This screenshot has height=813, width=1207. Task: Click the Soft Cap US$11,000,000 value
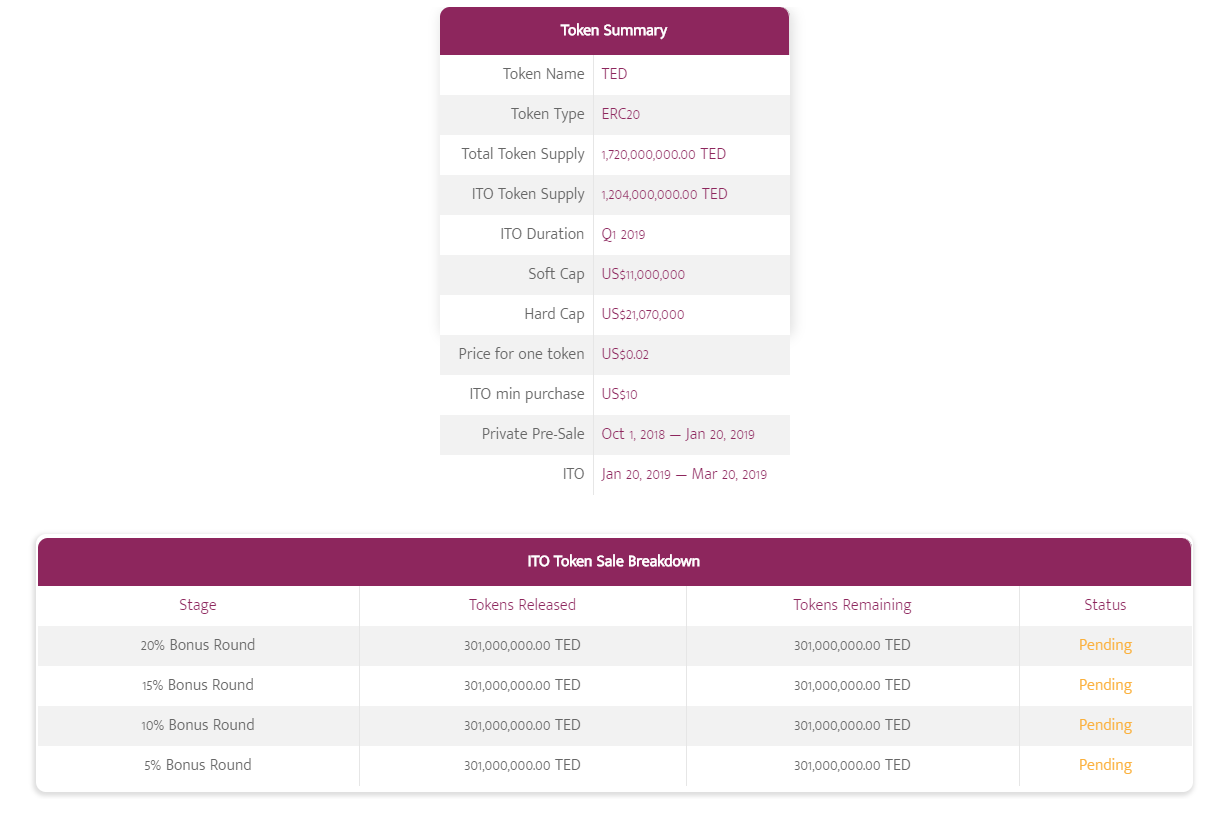pos(643,274)
